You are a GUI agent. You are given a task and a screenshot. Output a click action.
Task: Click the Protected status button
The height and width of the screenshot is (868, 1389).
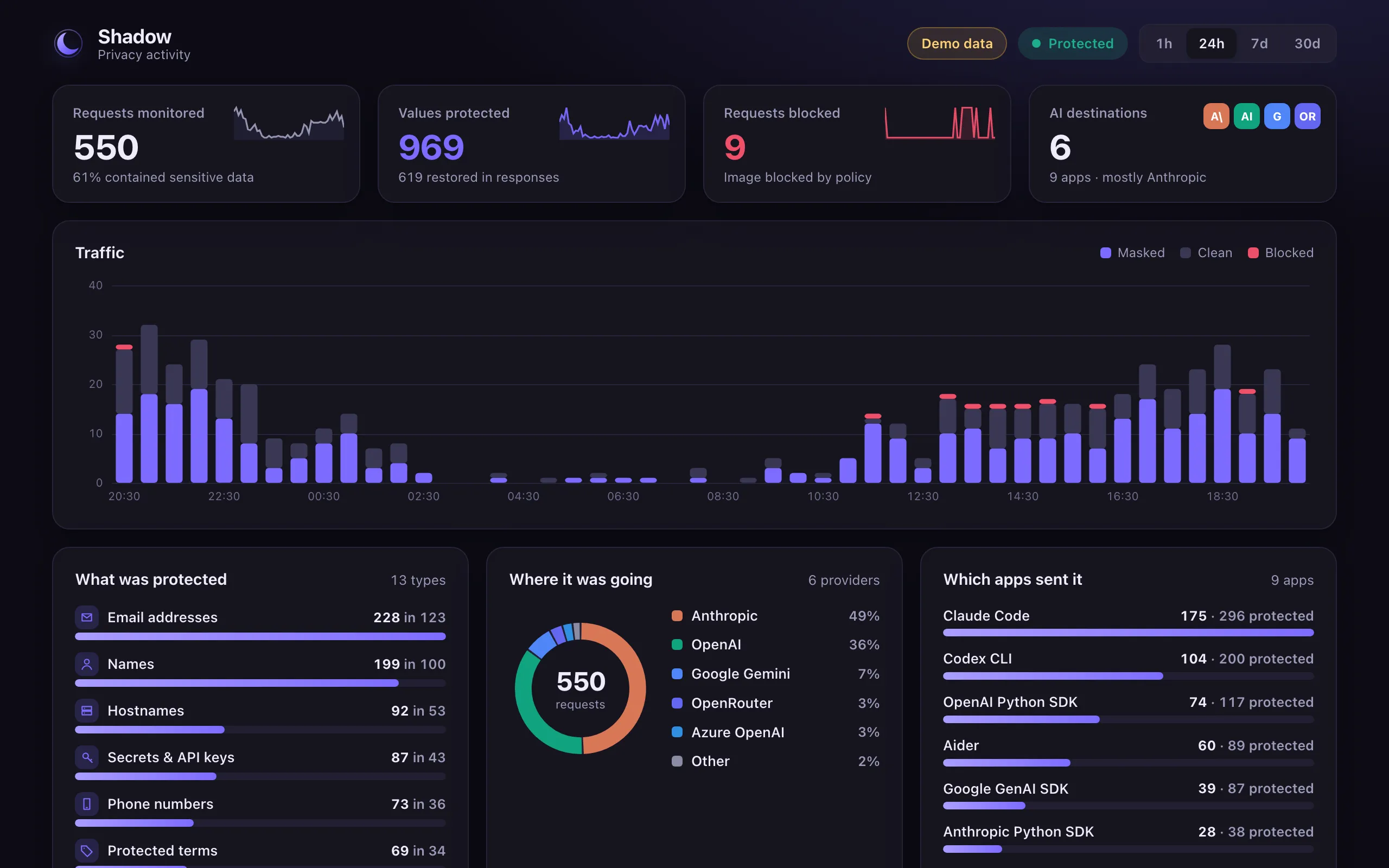[1072, 43]
